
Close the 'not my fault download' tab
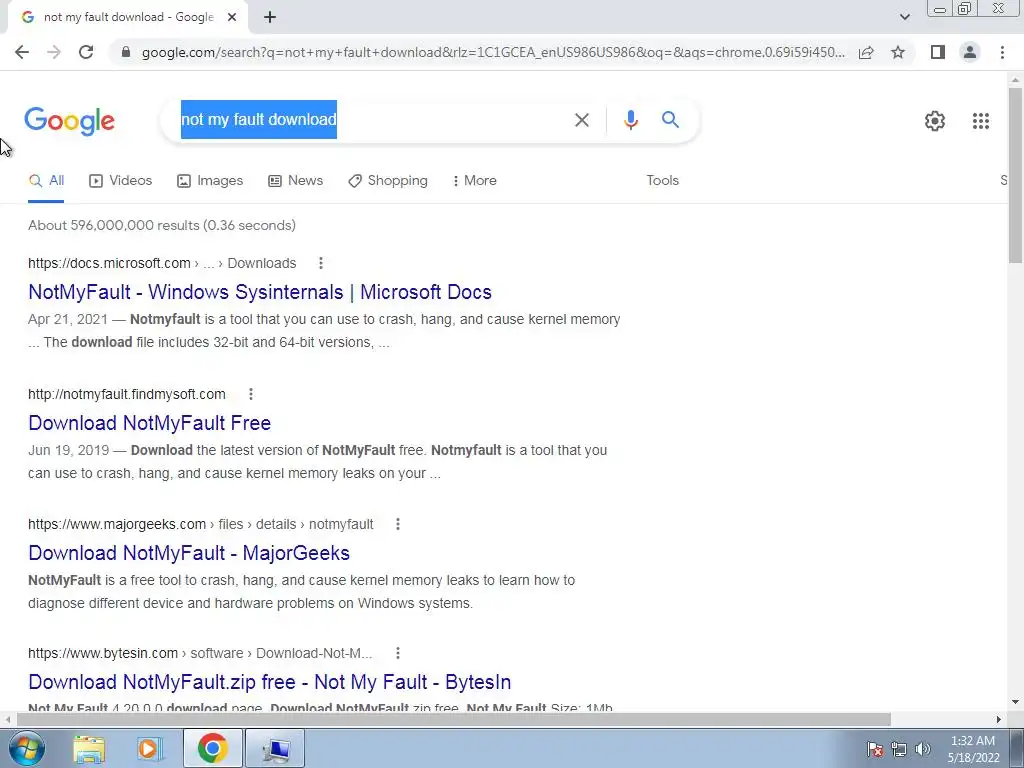231,17
